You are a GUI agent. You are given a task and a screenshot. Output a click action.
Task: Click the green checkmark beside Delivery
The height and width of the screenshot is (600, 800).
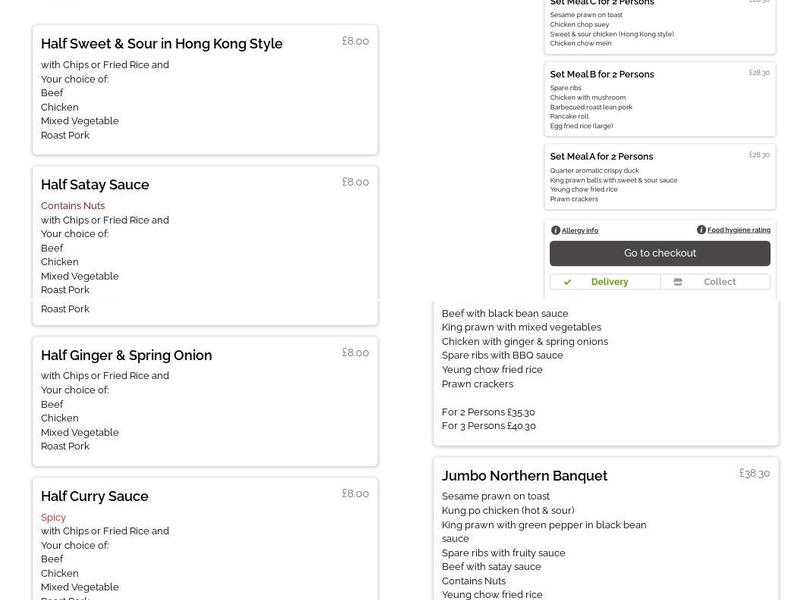point(569,281)
